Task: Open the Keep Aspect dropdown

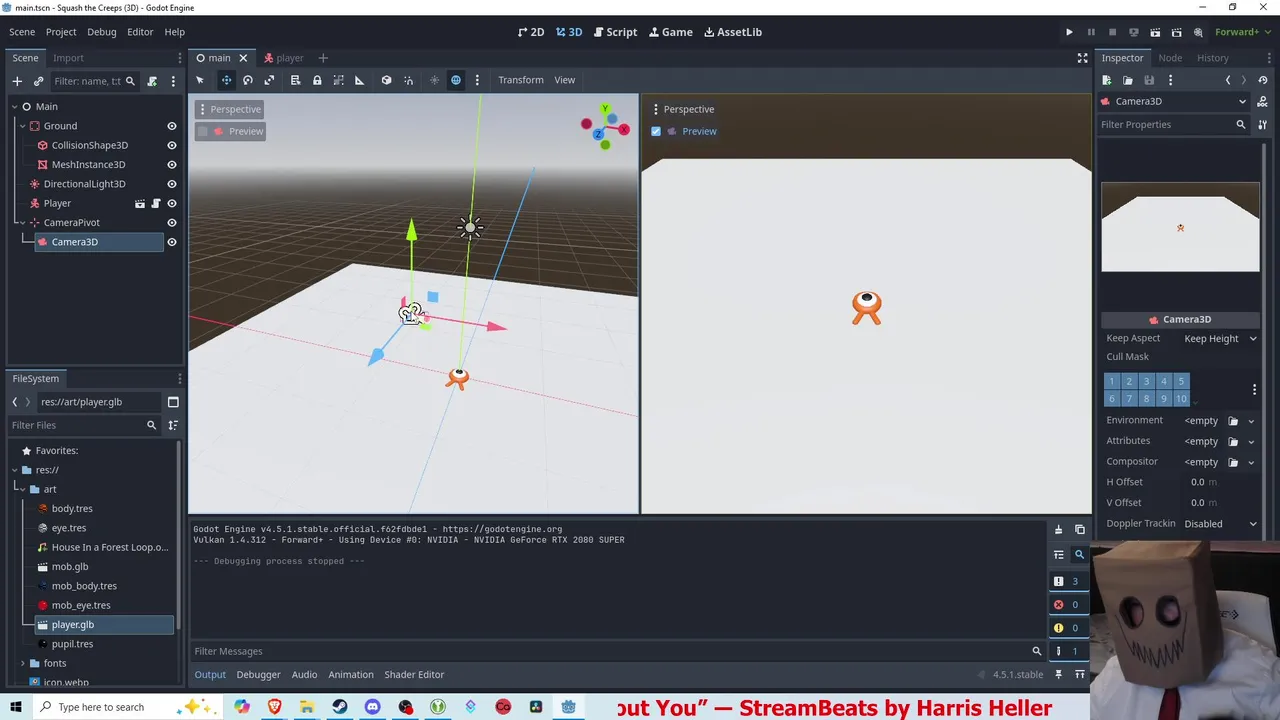Action: point(1219,339)
